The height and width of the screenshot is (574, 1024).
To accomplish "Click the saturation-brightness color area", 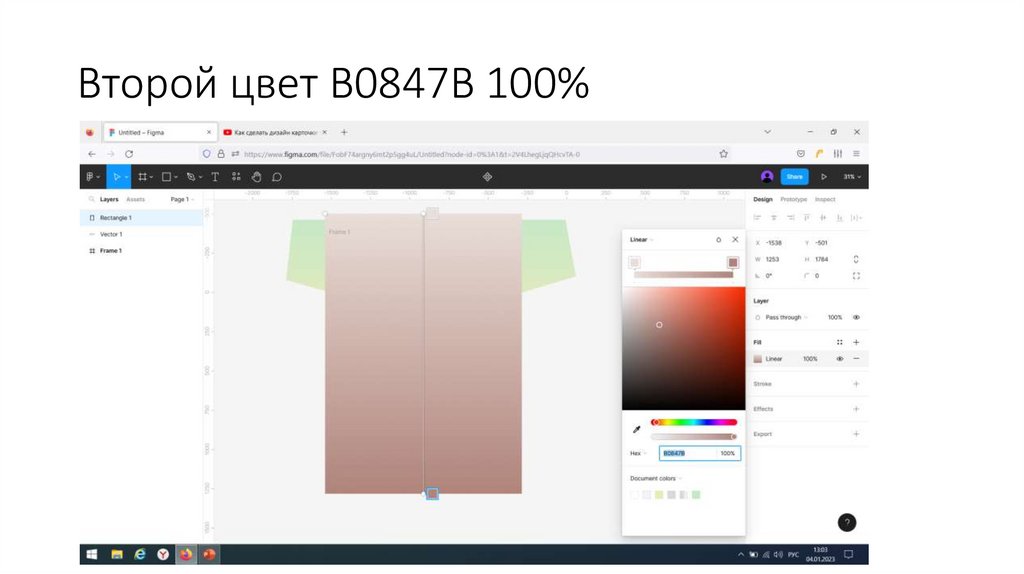I will [683, 348].
